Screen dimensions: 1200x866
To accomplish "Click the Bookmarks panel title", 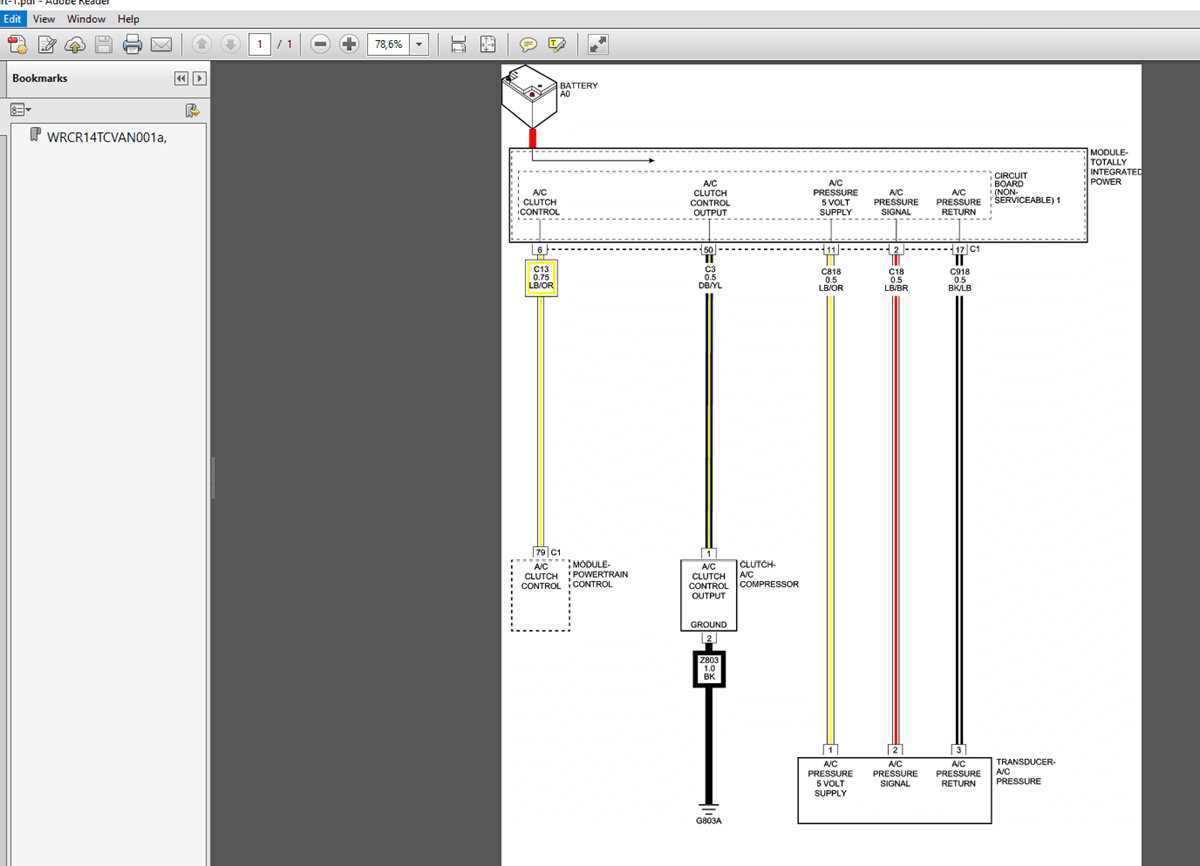I will [40, 78].
